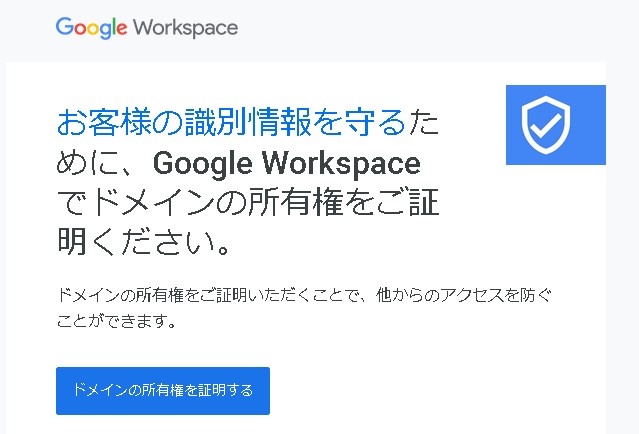Click the Google Workspace logo
The width and height of the screenshot is (639, 434).
146,27
